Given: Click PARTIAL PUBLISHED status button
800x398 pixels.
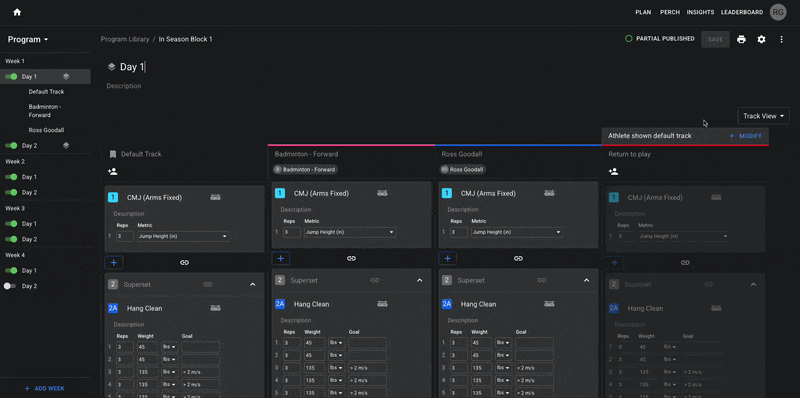Looking at the screenshot, I should pos(660,39).
